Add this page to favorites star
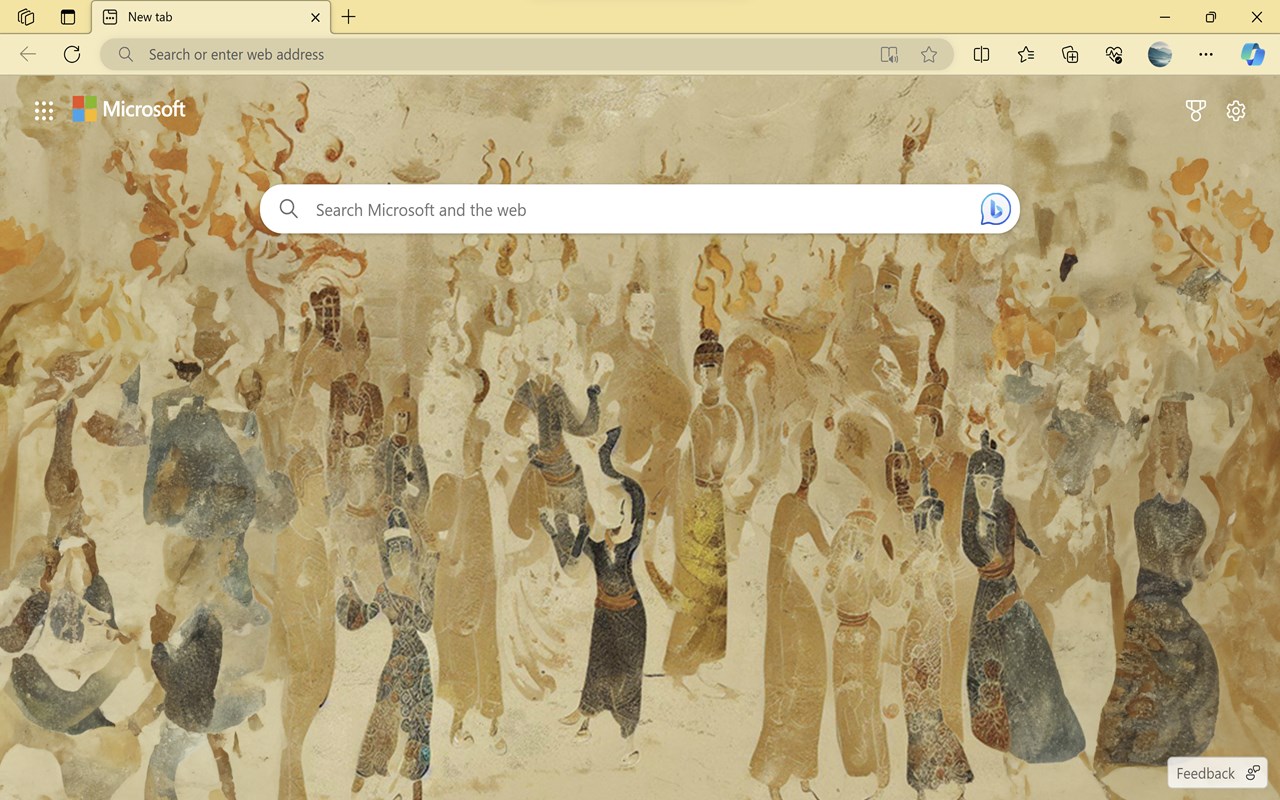This screenshot has height=800, width=1280. point(929,55)
